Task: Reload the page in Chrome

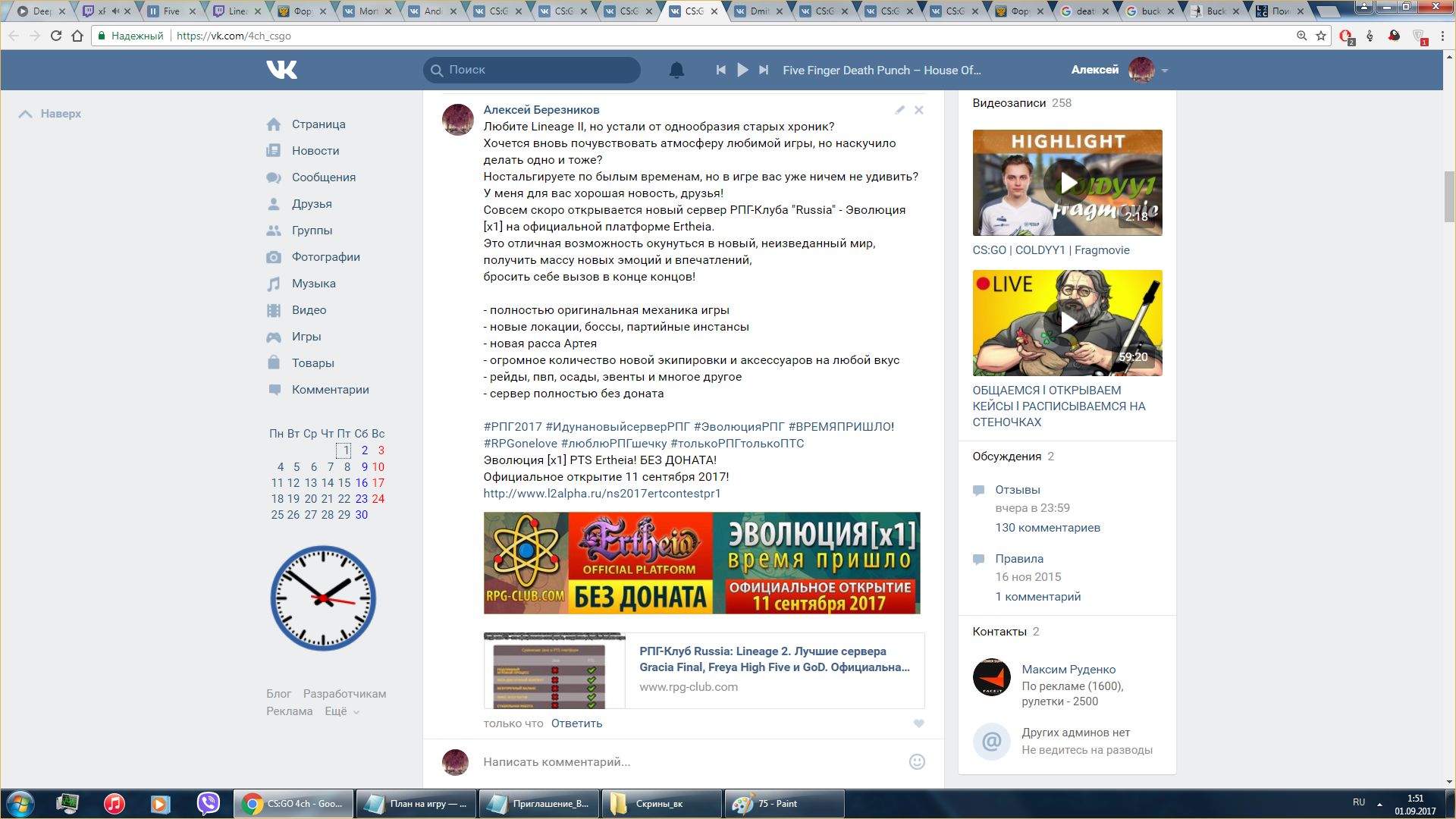Action: pyautogui.click(x=56, y=36)
